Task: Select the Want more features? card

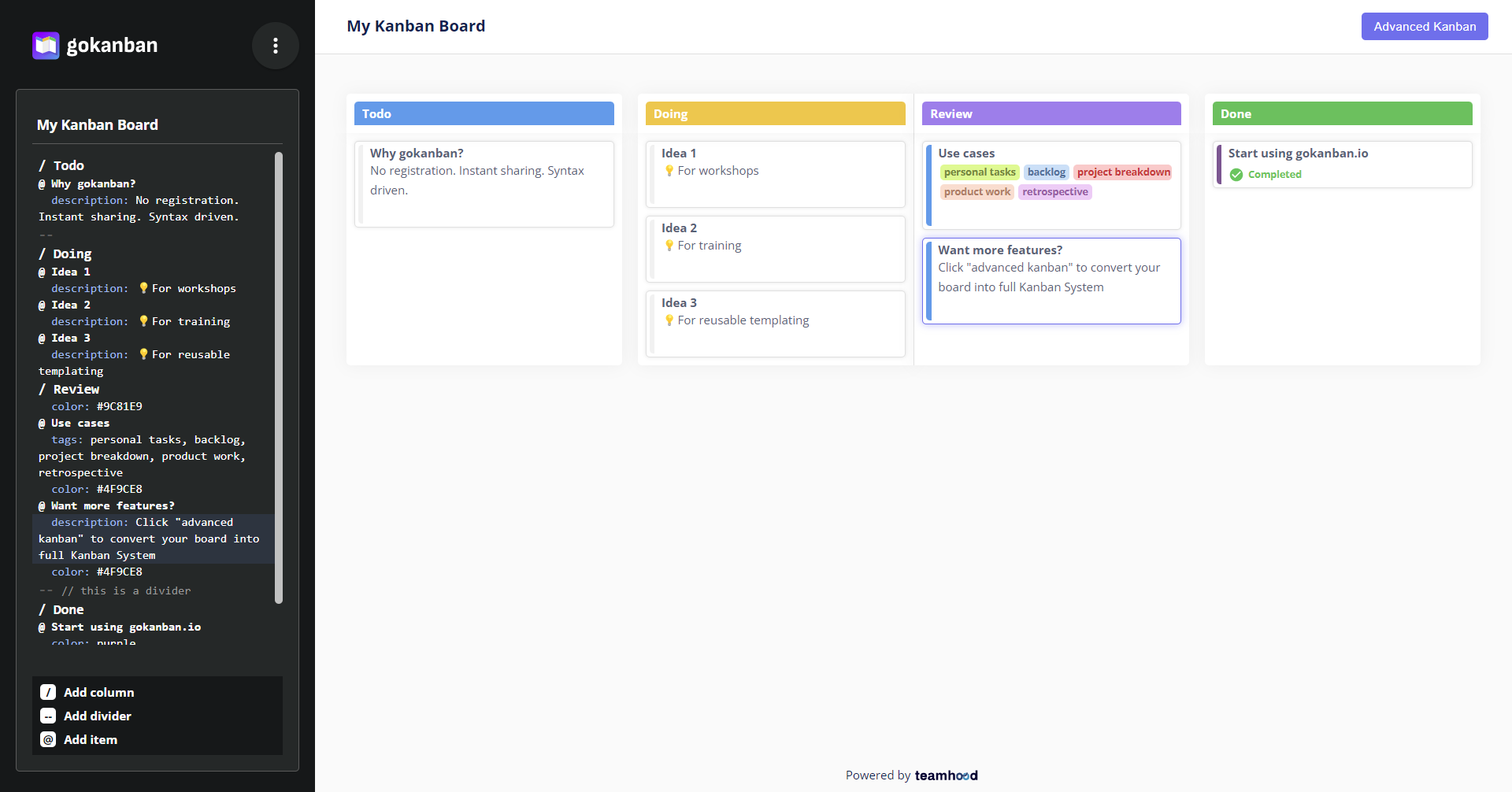Action: pos(1051,281)
